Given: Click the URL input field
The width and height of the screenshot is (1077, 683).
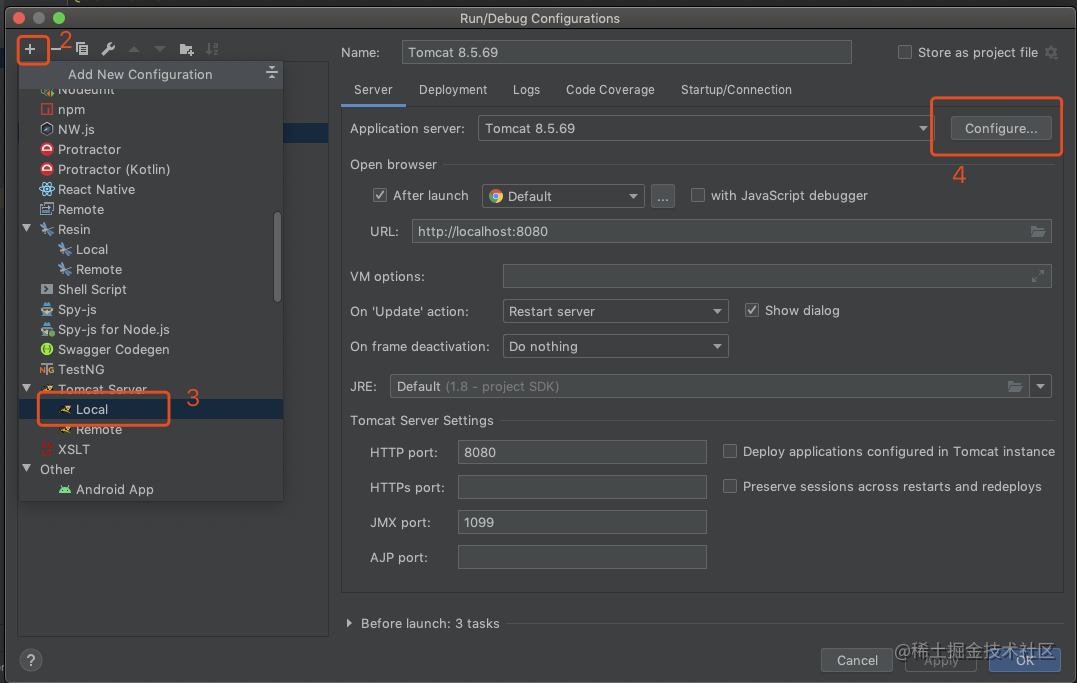Looking at the screenshot, I should (732, 232).
